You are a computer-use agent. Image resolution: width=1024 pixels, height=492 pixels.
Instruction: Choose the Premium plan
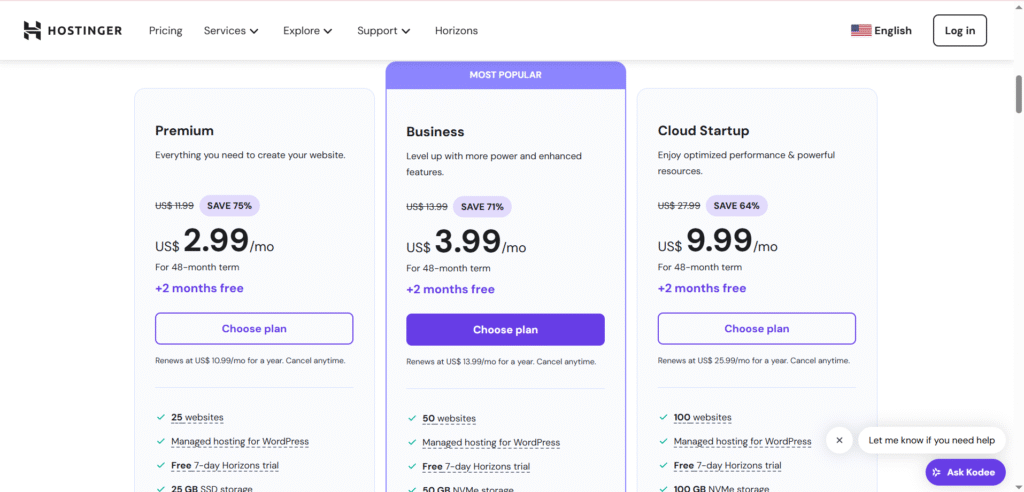(x=254, y=329)
